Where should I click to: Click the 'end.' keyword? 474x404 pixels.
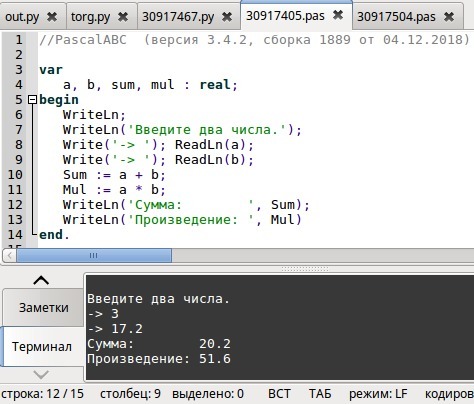(54, 235)
